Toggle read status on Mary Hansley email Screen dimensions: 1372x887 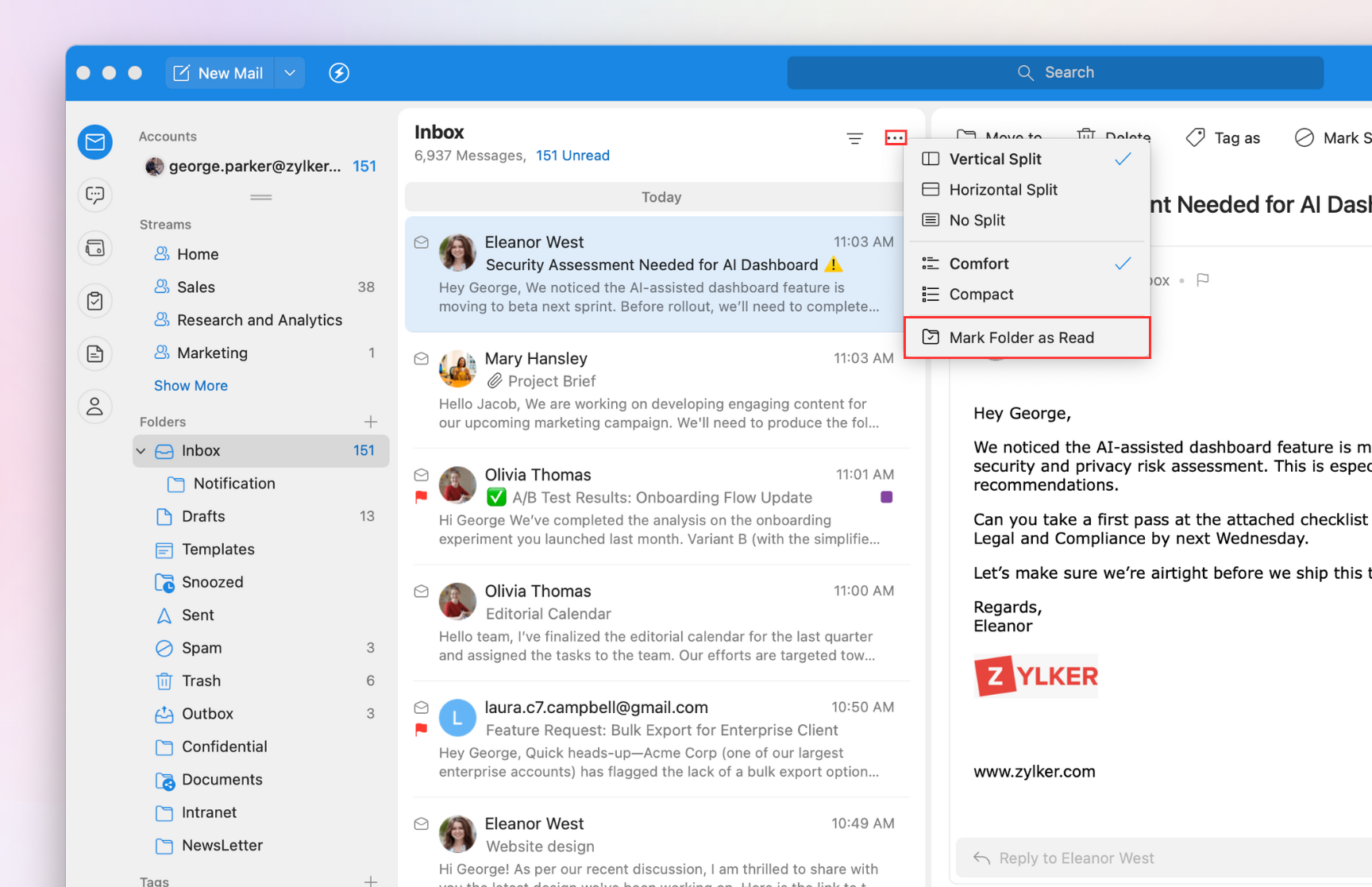tap(422, 359)
